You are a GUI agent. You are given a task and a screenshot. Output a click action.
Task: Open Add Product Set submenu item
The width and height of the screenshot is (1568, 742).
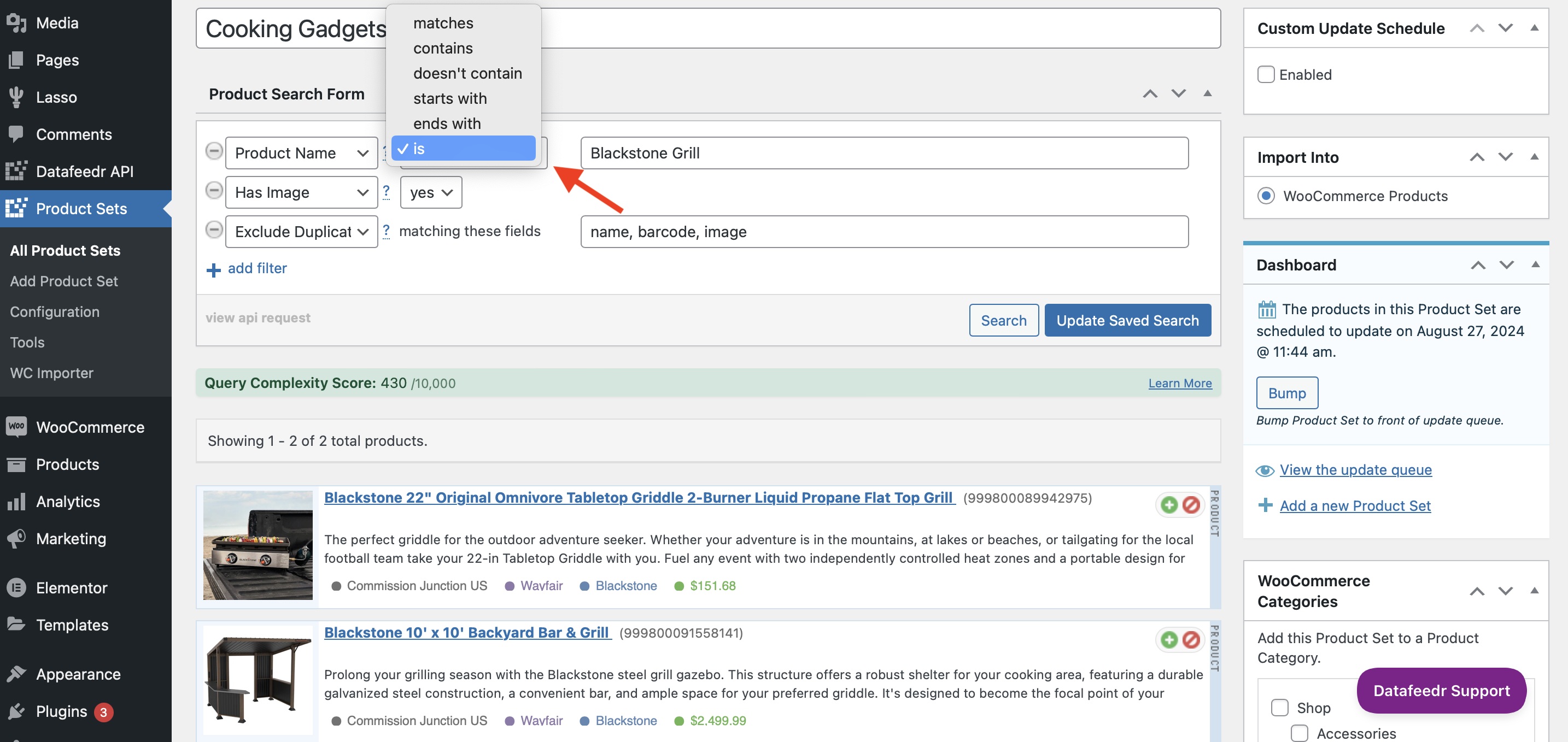click(x=64, y=281)
